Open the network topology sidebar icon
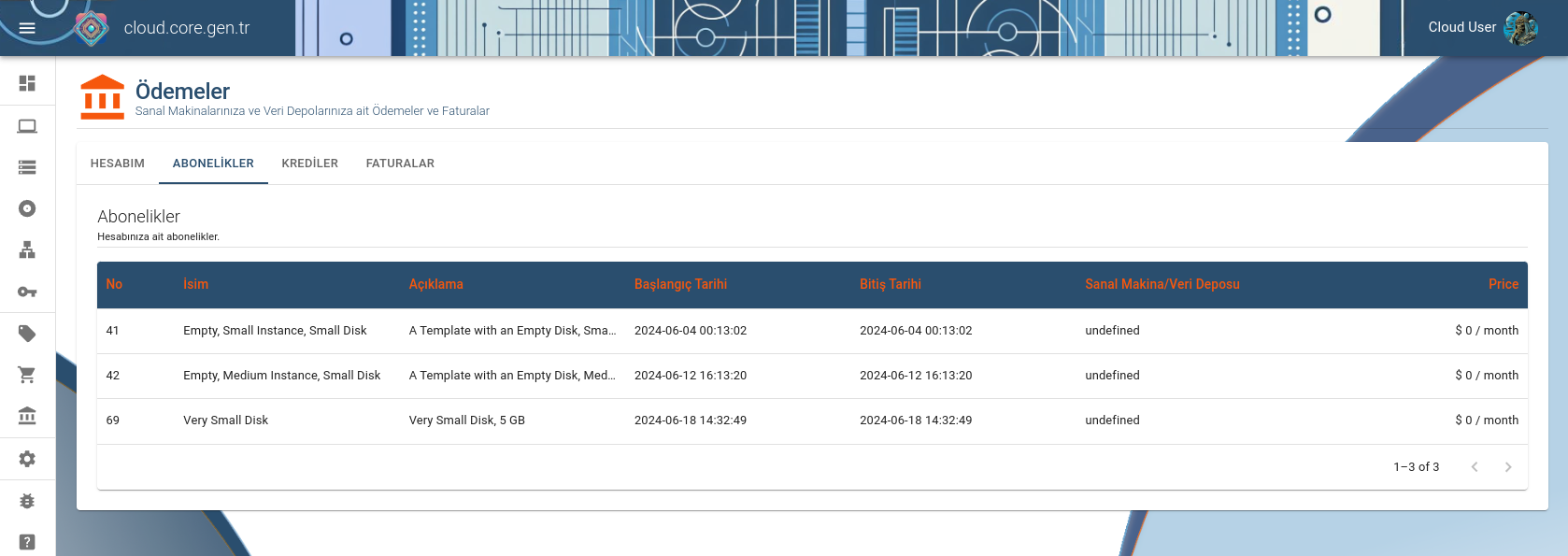This screenshot has height=556, width=1568. 27,249
